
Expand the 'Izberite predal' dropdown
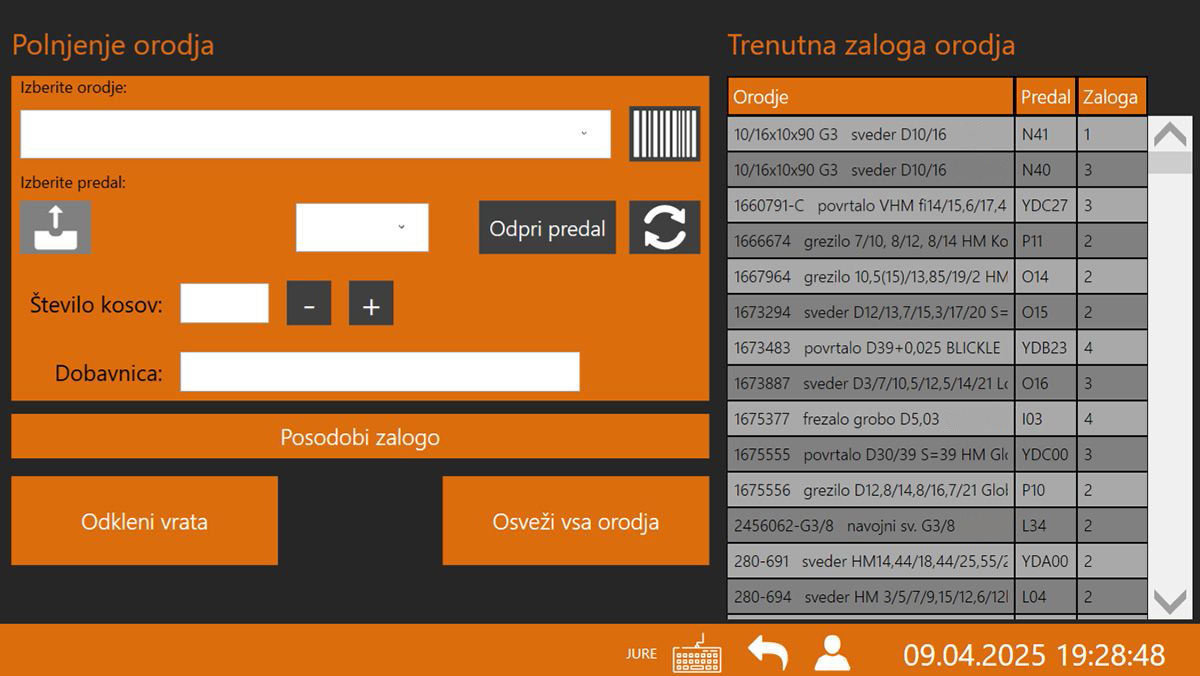362,228
